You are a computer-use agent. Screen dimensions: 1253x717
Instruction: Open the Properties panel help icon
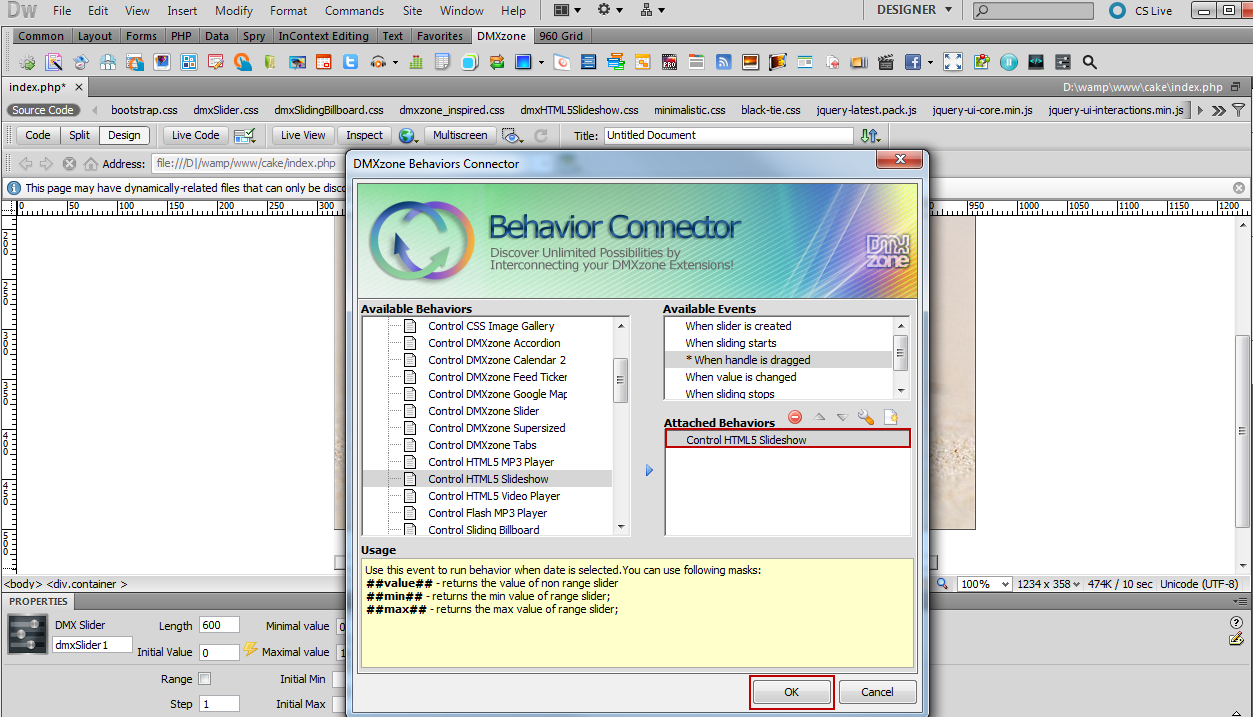(x=1236, y=623)
